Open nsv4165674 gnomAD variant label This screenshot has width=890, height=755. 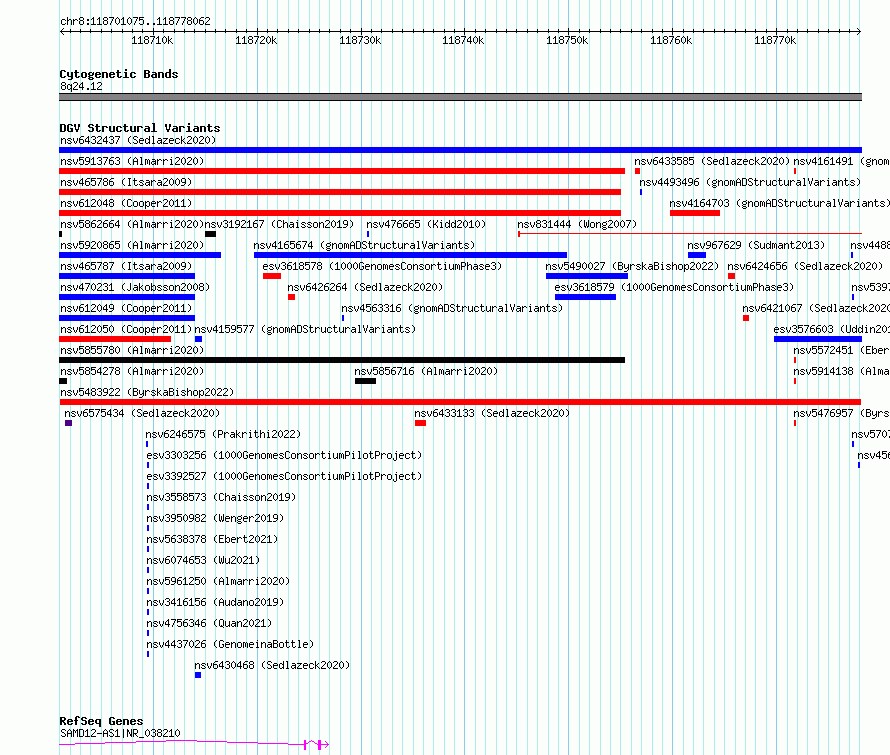pos(364,245)
